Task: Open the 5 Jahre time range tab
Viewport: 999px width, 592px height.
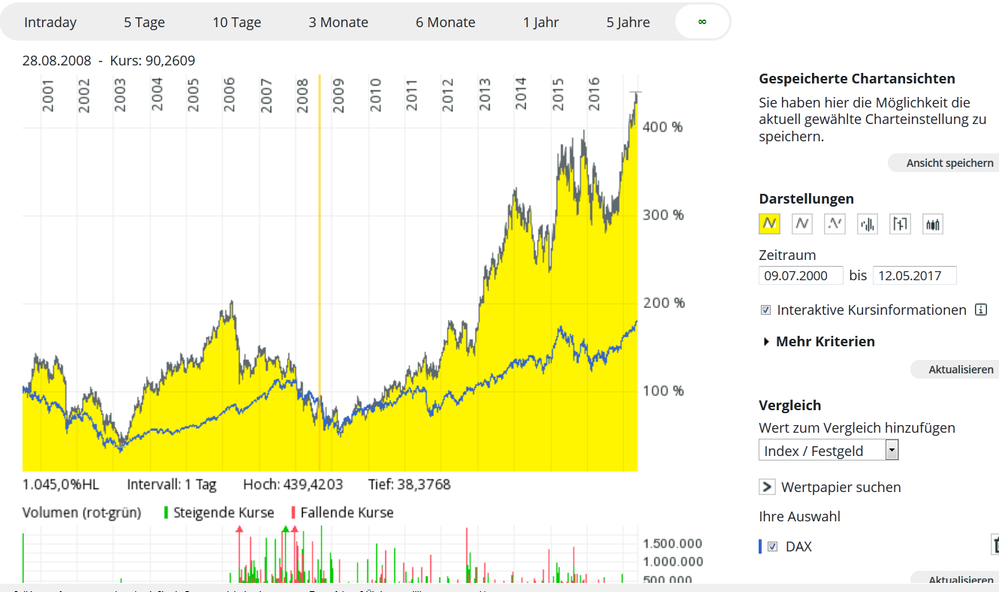Action: (x=628, y=22)
